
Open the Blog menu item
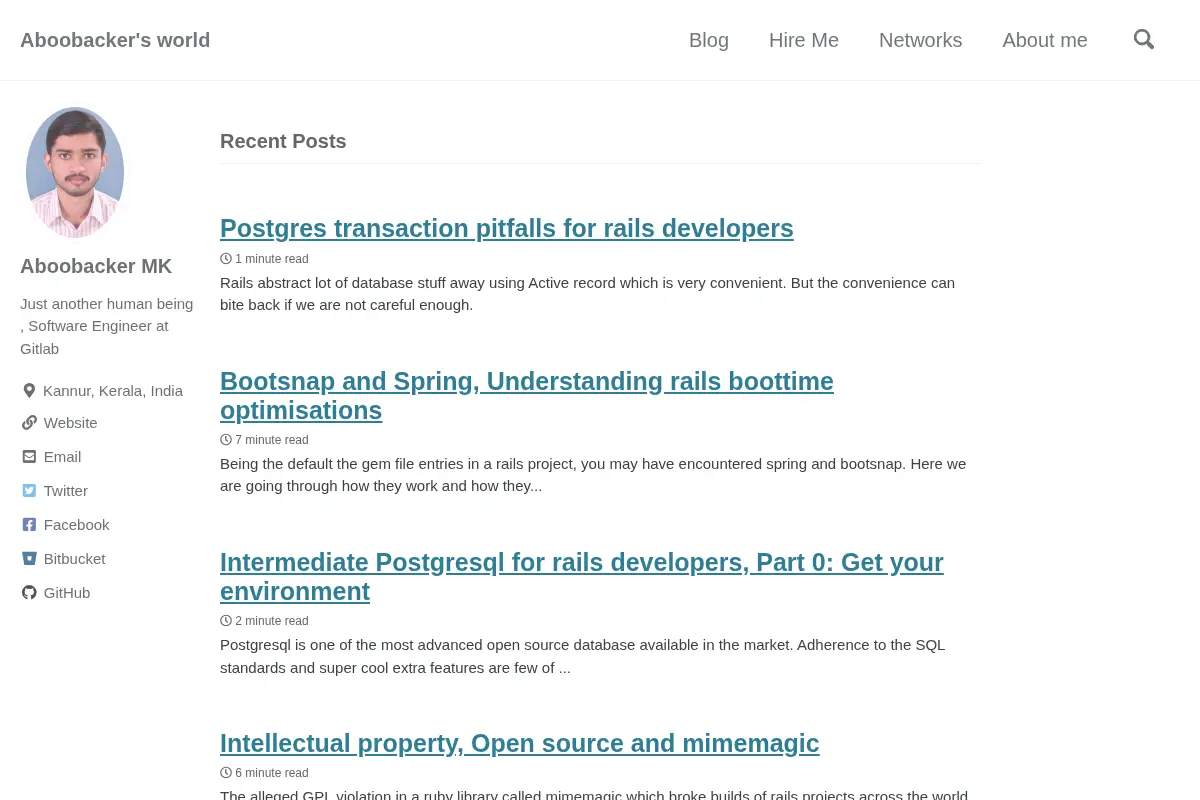[x=709, y=40]
